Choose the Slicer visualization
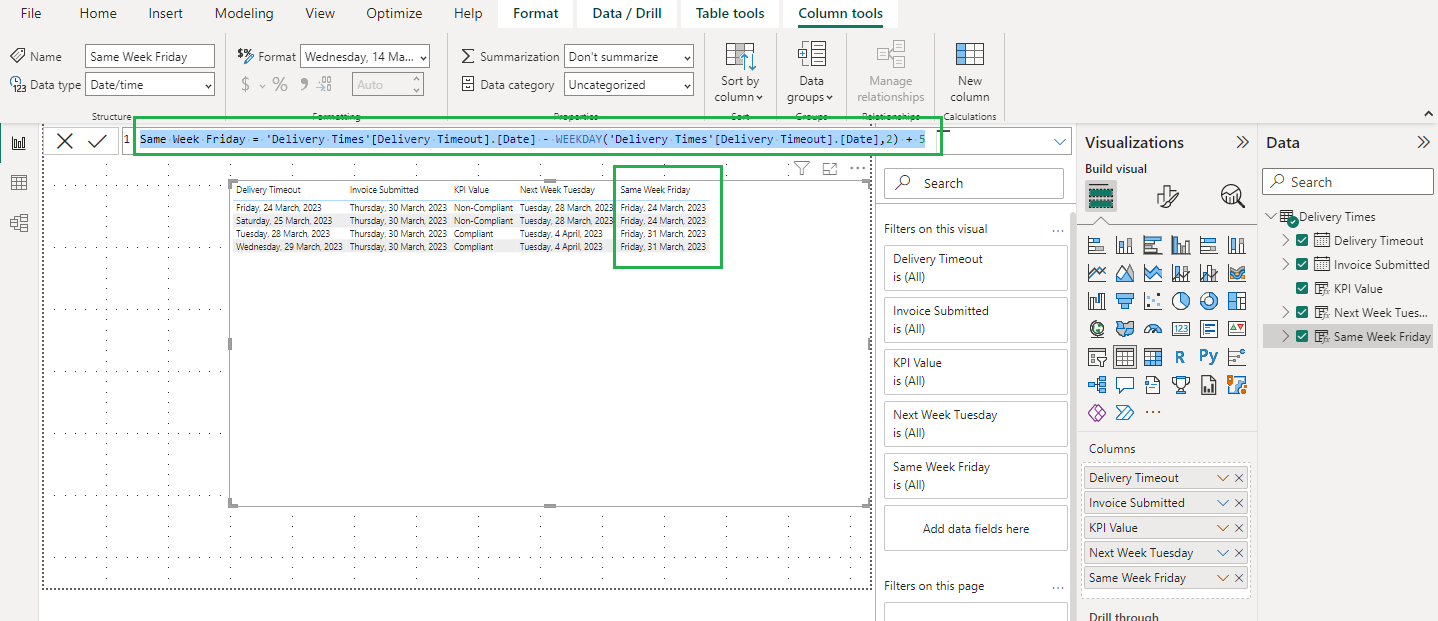Screen dimensions: 1438x621 1096,357
